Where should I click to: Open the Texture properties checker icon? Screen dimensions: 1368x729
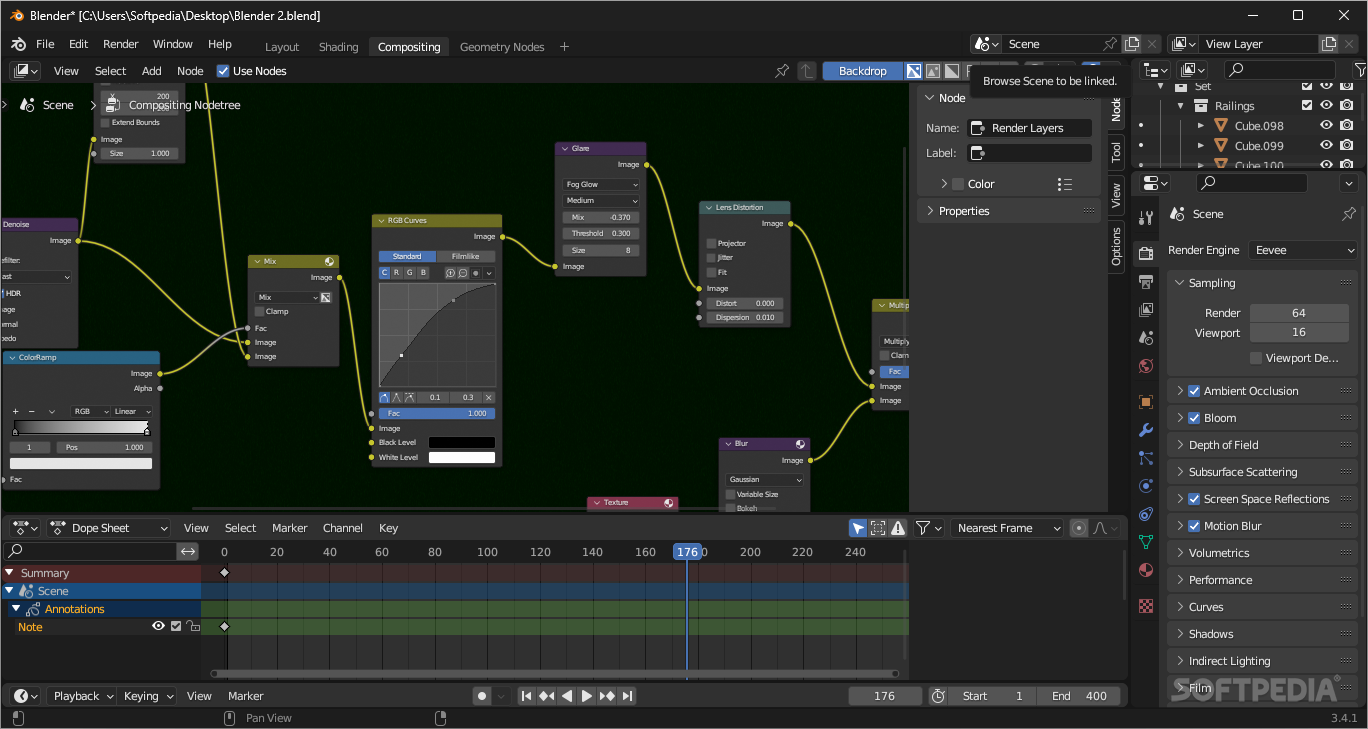pos(1146,605)
